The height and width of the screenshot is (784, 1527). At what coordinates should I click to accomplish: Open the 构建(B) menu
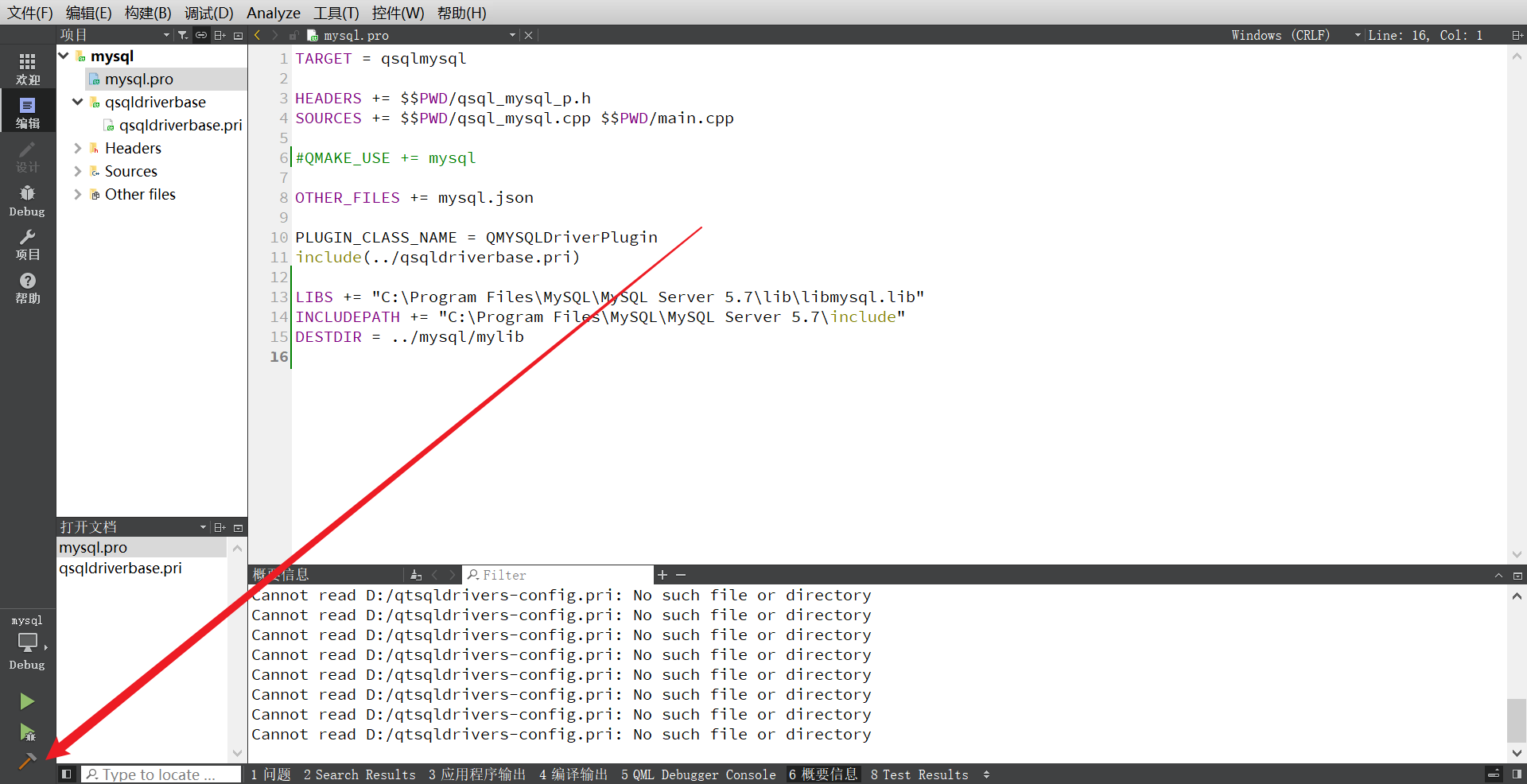[147, 13]
